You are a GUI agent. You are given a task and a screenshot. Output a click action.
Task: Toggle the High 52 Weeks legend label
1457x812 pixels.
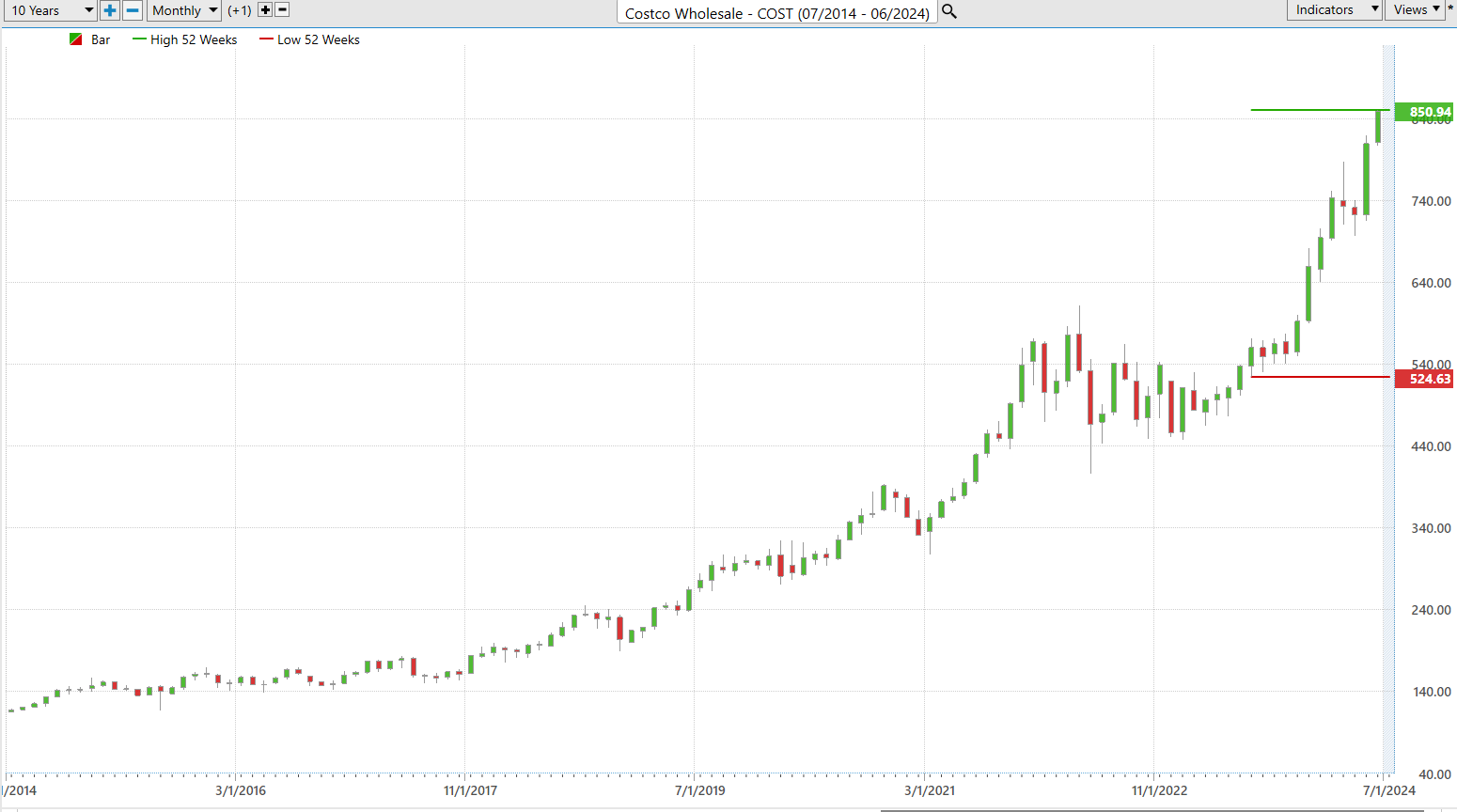click(x=194, y=39)
